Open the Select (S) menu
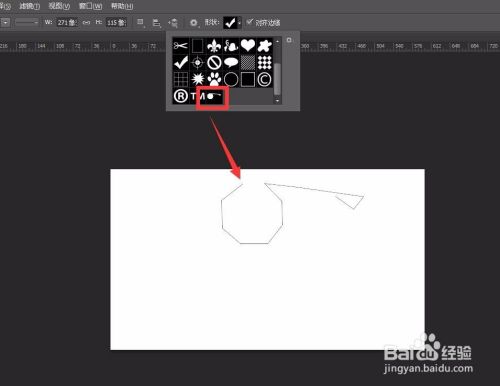 (x=5, y=6)
